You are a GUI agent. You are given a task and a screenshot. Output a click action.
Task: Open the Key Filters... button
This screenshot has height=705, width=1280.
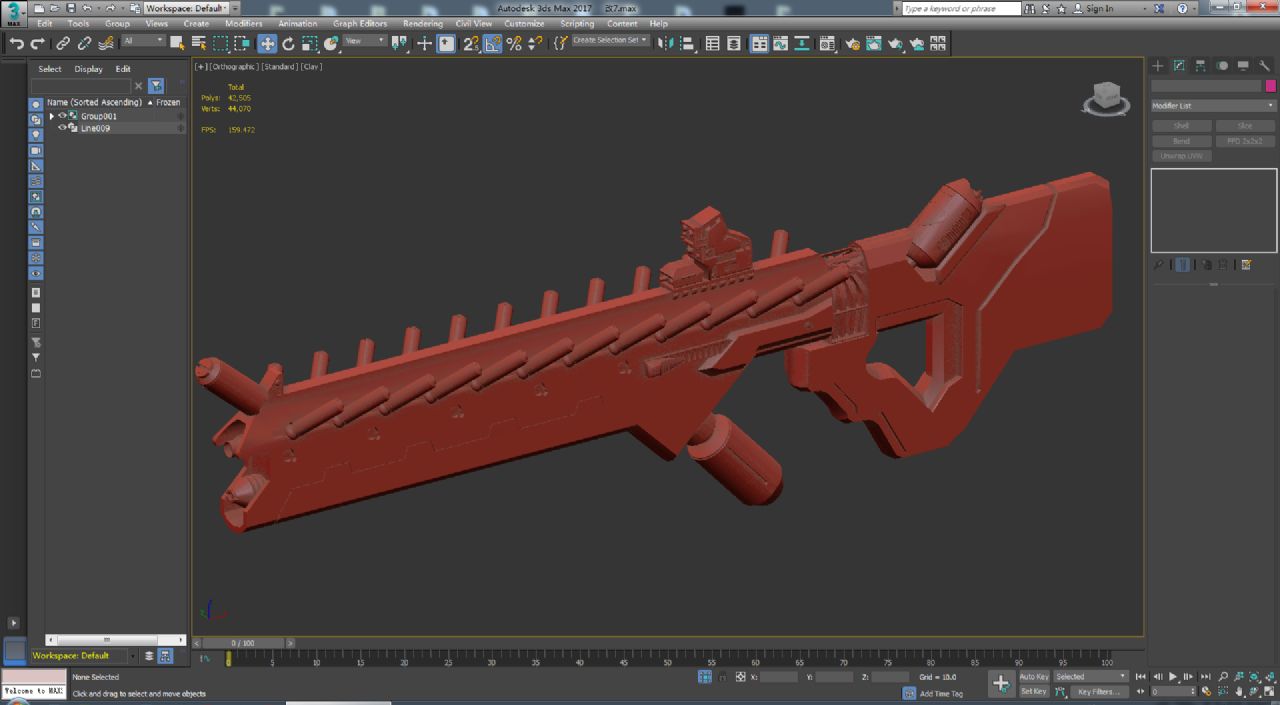tap(1097, 691)
